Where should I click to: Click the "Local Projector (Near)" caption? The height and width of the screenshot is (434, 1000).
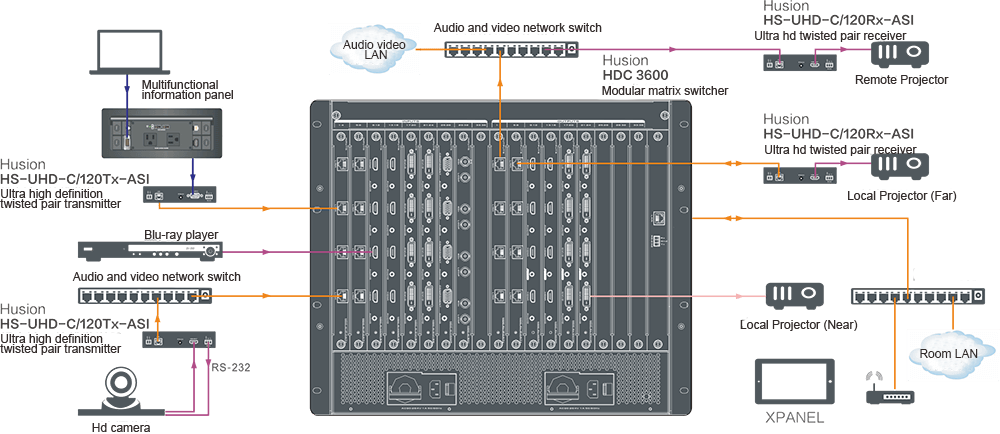(x=798, y=325)
